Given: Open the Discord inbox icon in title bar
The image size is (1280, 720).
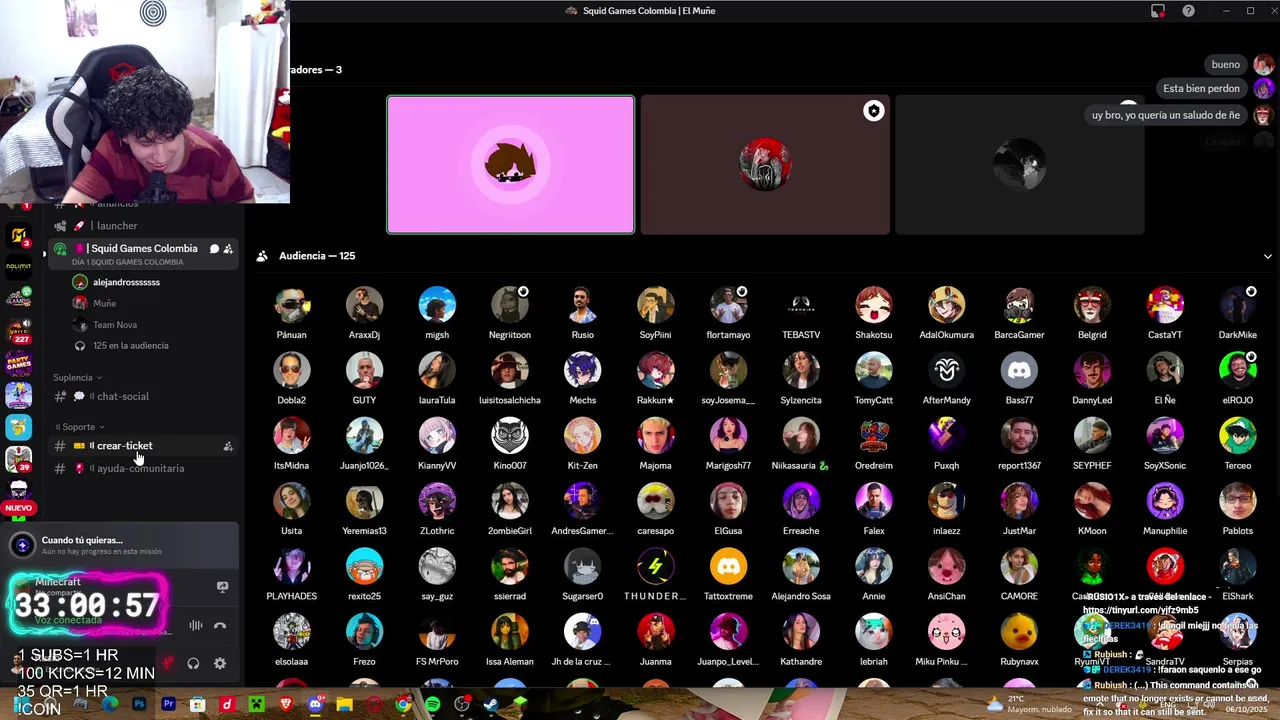Looking at the screenshot, I should pyautogui.click(x=1158, y=11).
